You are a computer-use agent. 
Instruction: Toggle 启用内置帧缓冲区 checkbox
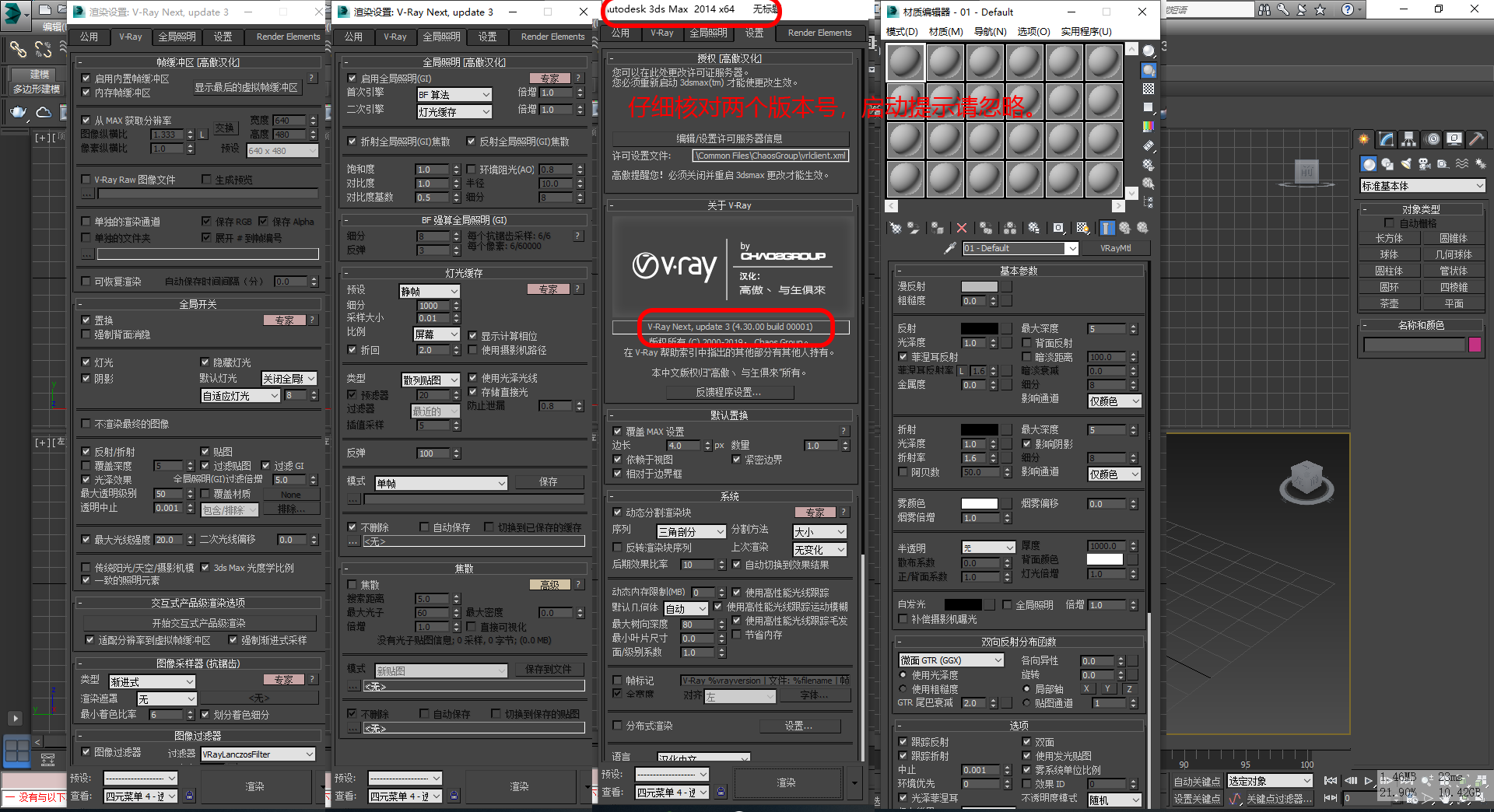86,79
